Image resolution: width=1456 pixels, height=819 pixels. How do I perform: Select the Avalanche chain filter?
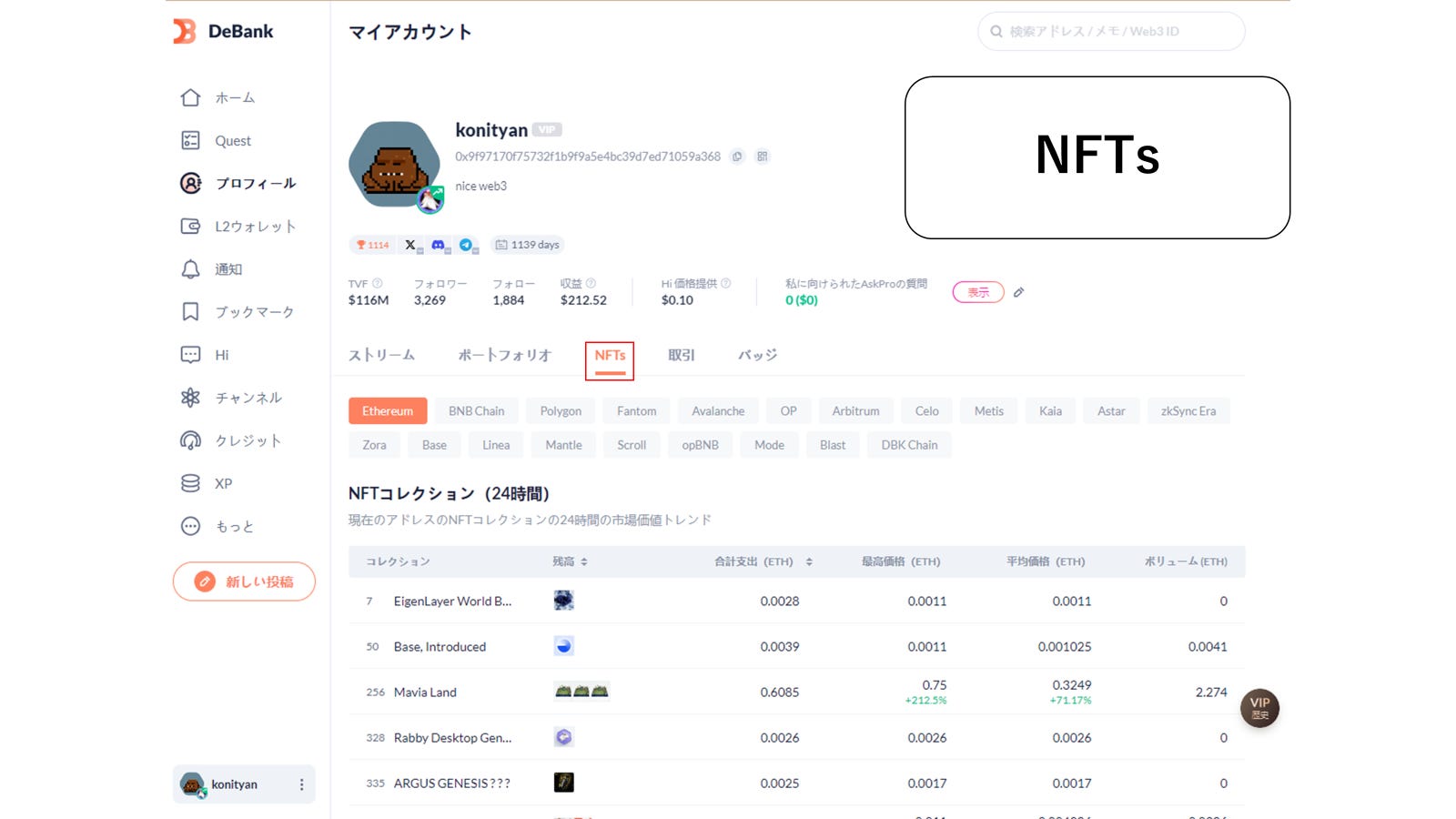718,411
